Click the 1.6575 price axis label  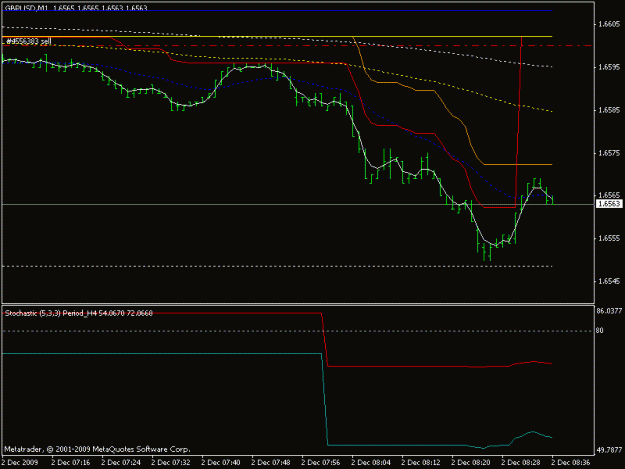pyautogui.click(x=609, y=153)
